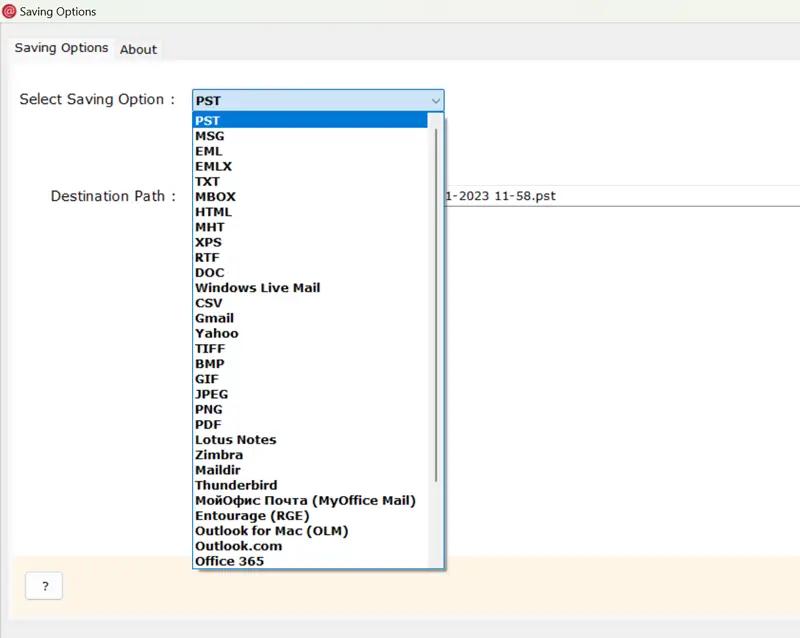Select PST from the saving option list
This screenshot has height=638, width=800.
(x=310, y=120)
